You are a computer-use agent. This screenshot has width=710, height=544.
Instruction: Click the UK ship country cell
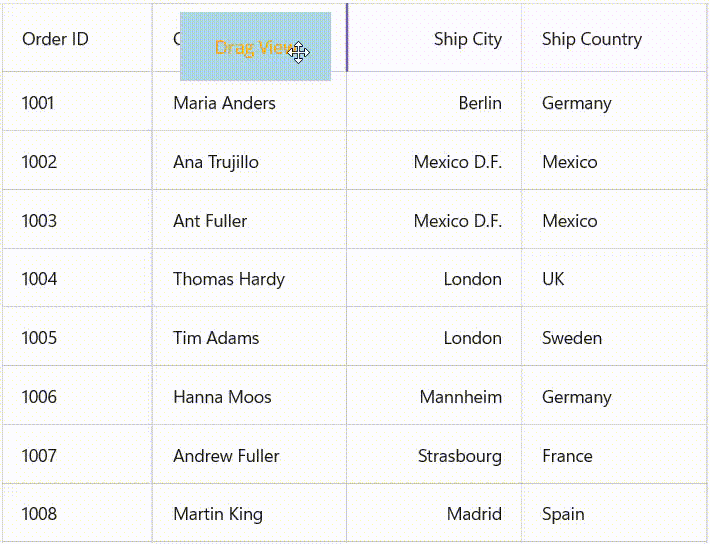553,279
